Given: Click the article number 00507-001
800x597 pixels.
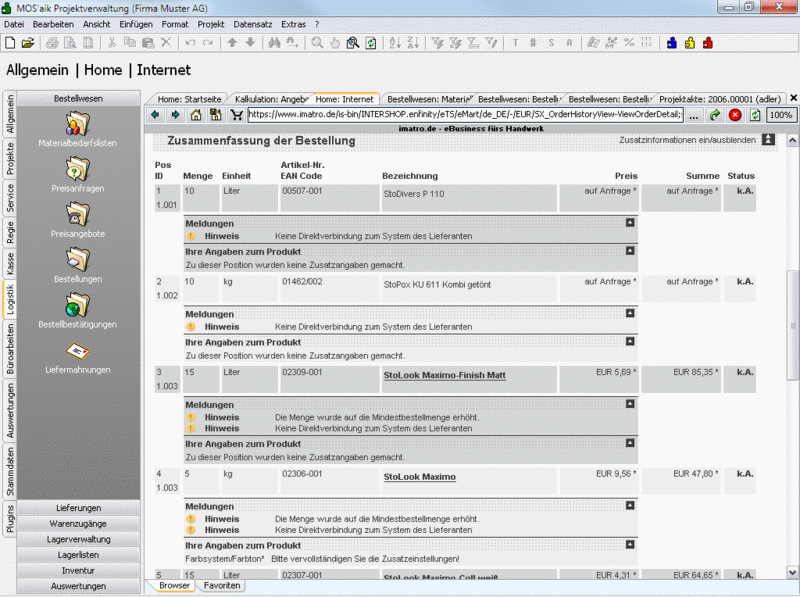Looking at the screenshot, I should pos(302,191).
